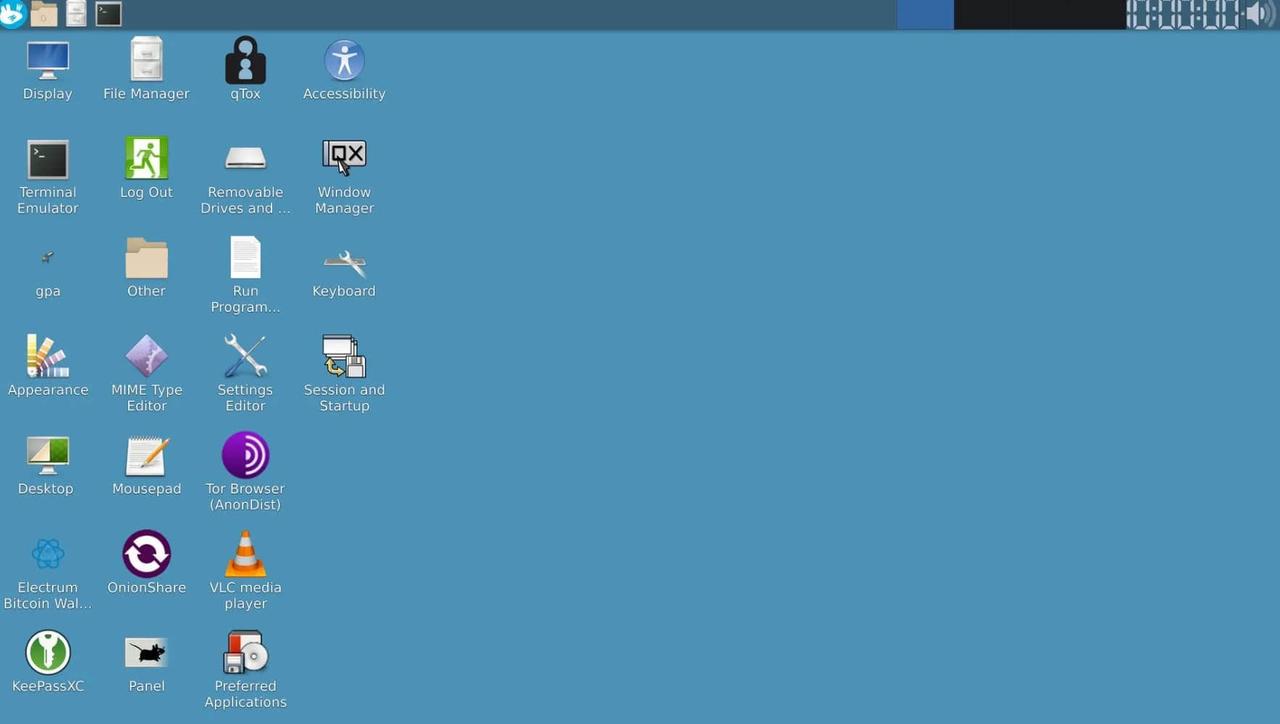Screen dimensions: 1280x724
Task: Open the volume control in top panel
Action: coord(1260,14)
